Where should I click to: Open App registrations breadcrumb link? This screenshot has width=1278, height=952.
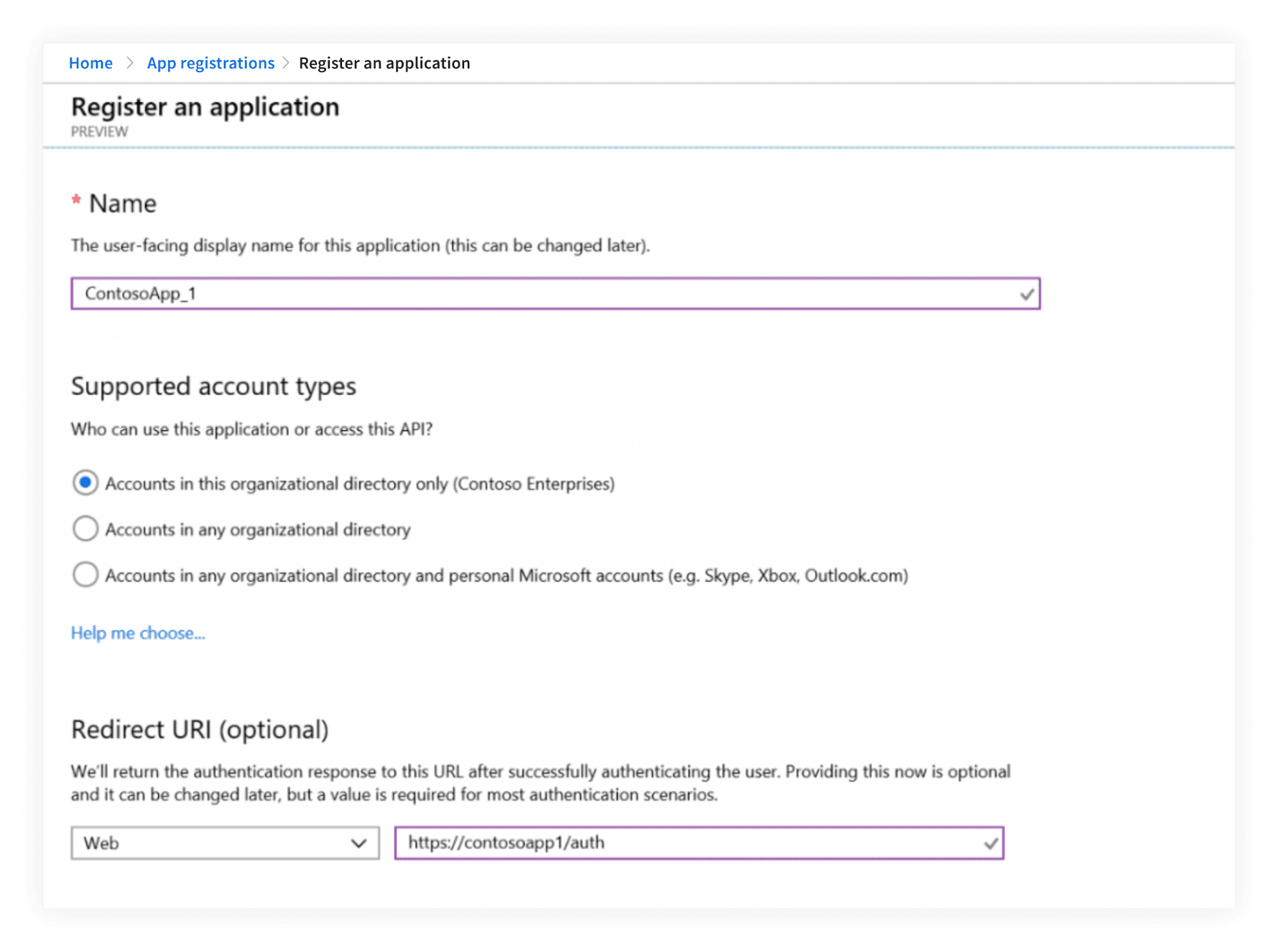[x=210, y=63]
